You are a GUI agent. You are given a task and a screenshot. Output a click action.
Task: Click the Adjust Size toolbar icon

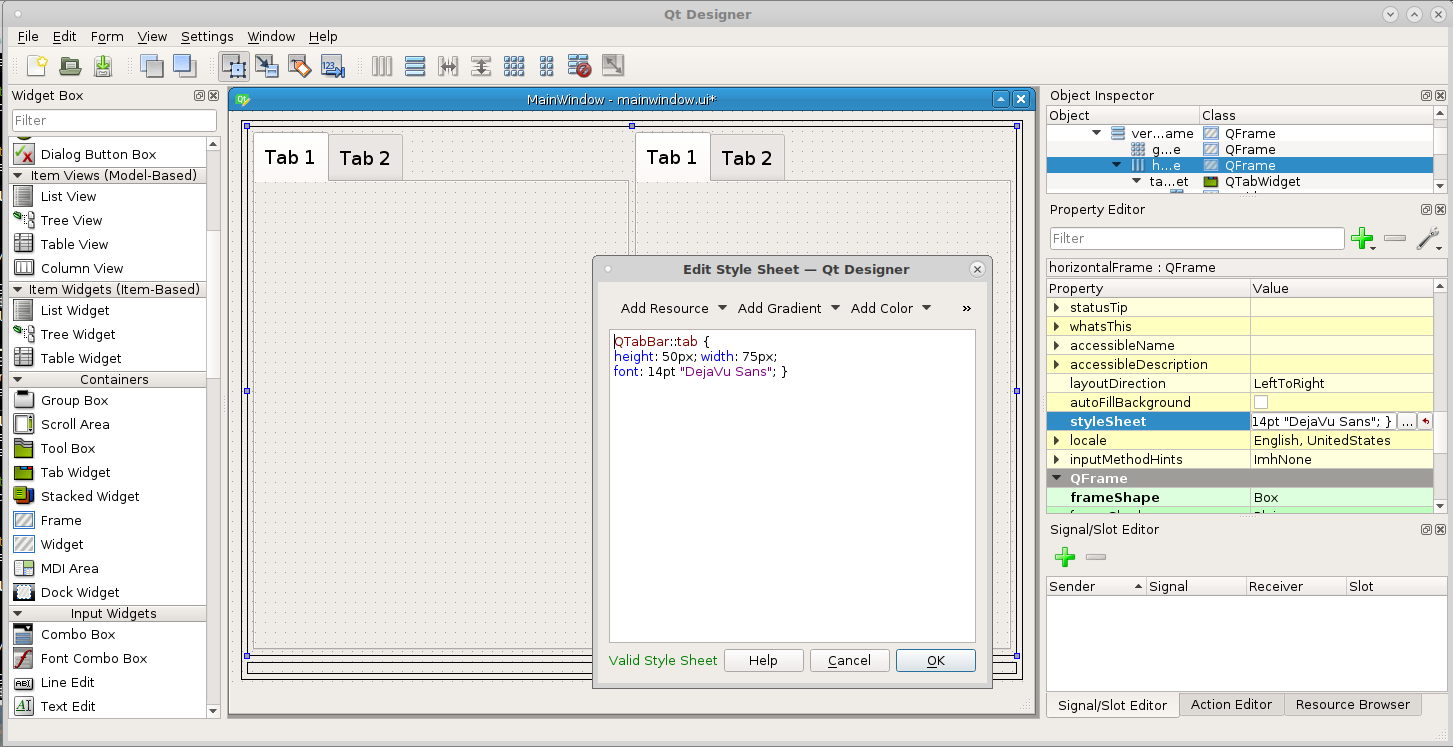[613, 66]
